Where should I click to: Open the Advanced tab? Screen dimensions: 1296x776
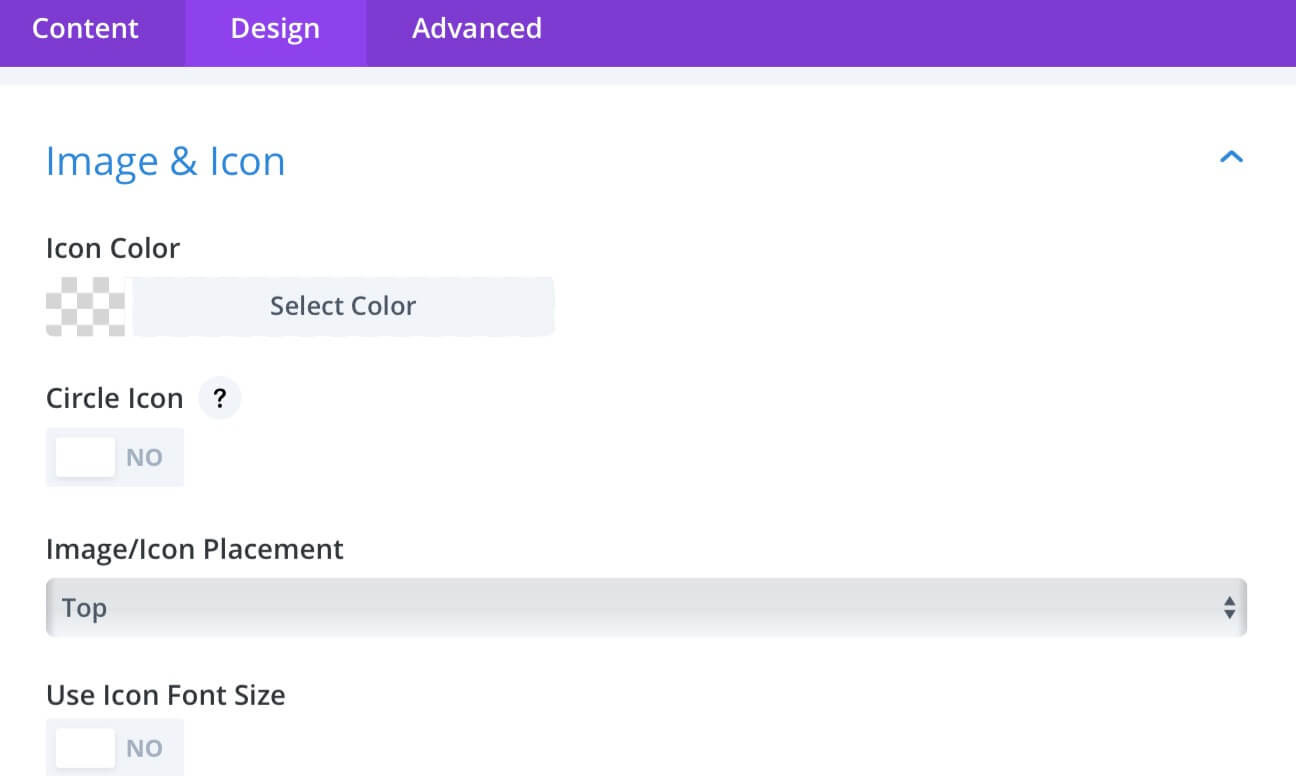tap(477, 28)
